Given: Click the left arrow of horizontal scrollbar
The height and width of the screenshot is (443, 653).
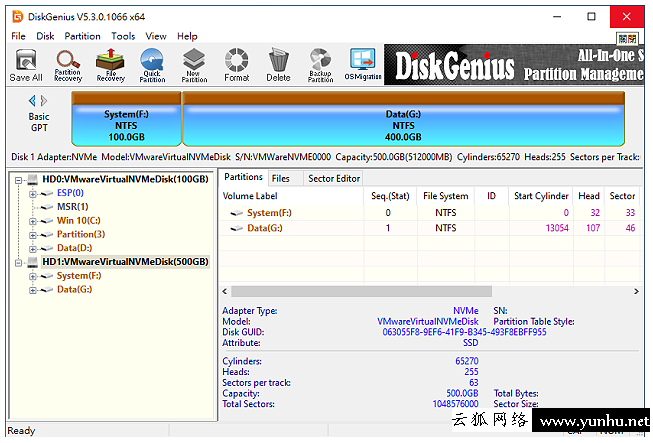Looking at the screenshot, I should (225, 291).
